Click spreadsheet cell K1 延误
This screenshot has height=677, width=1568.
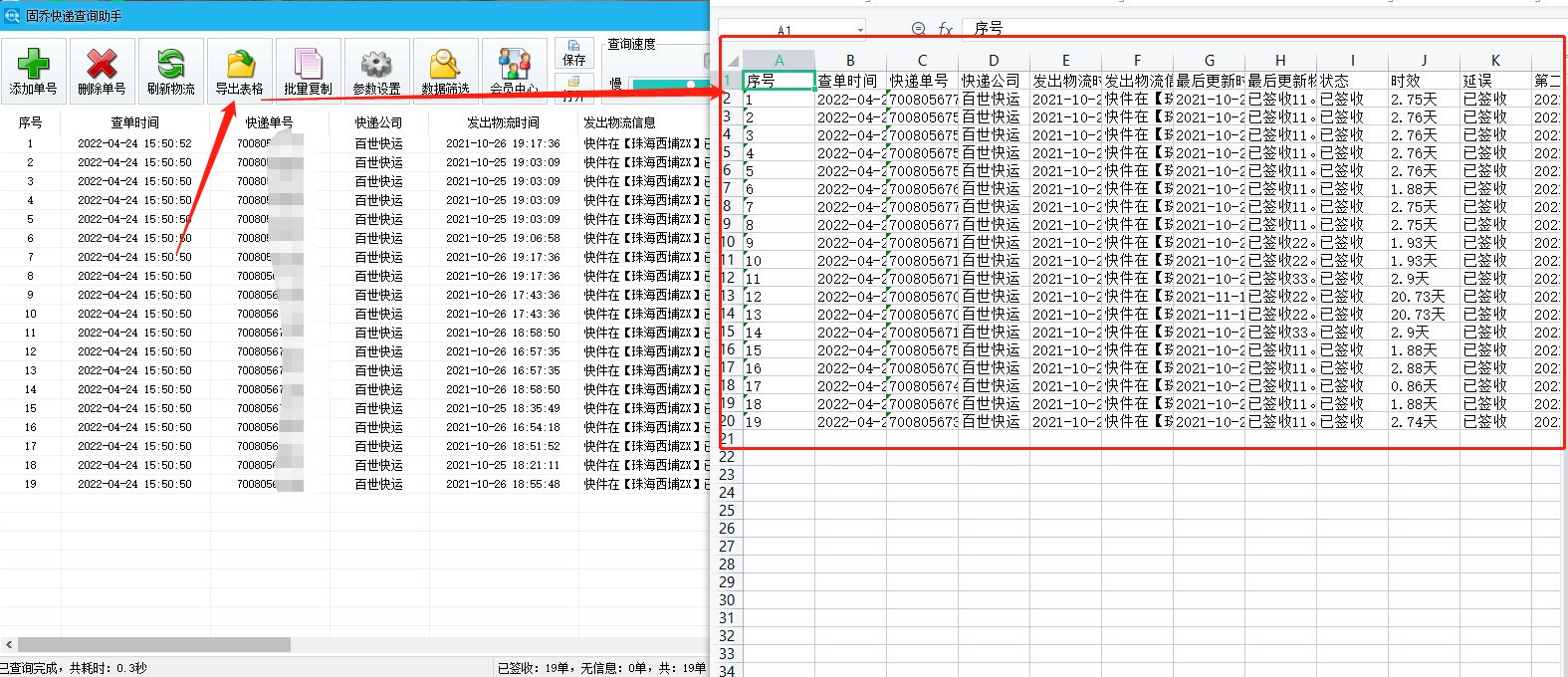pos(1495,81)
